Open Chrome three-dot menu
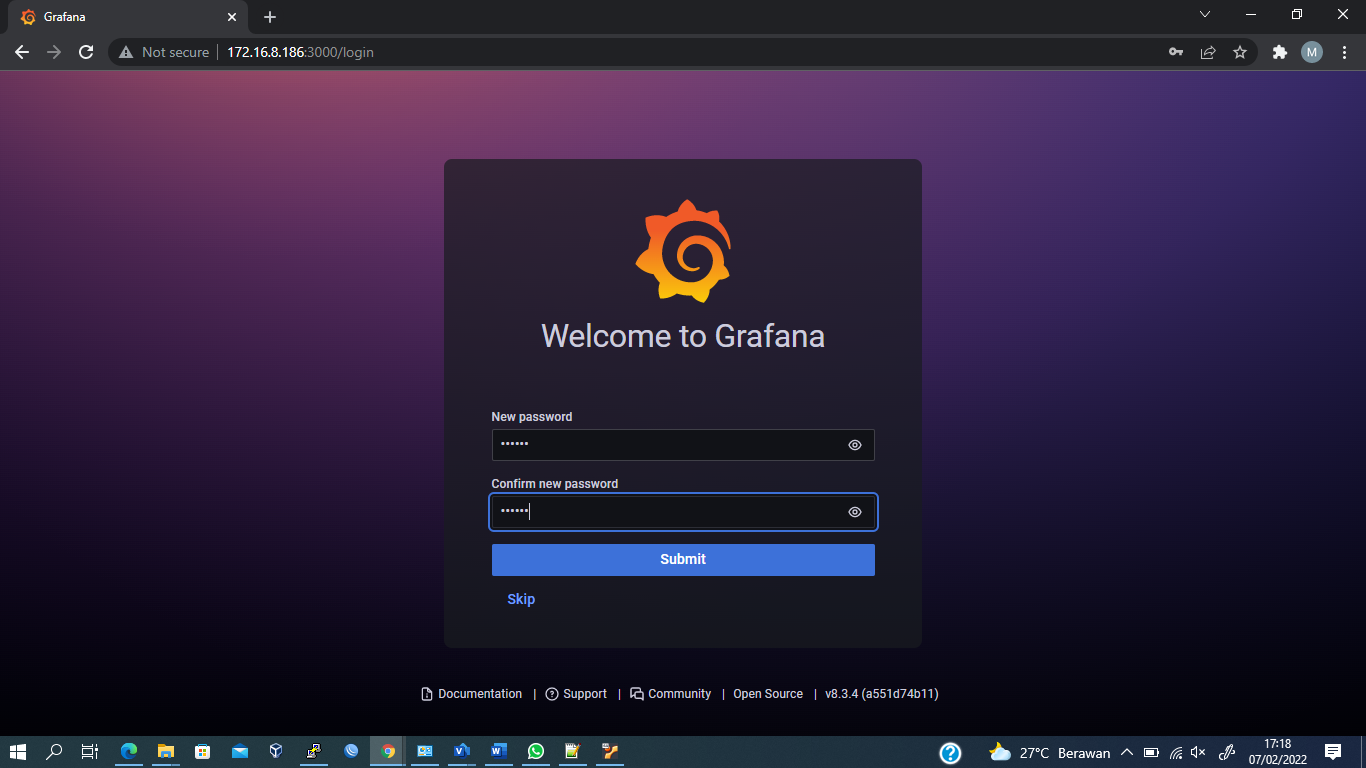This screenshot has height=768, width=1366. pos(1344,52)
